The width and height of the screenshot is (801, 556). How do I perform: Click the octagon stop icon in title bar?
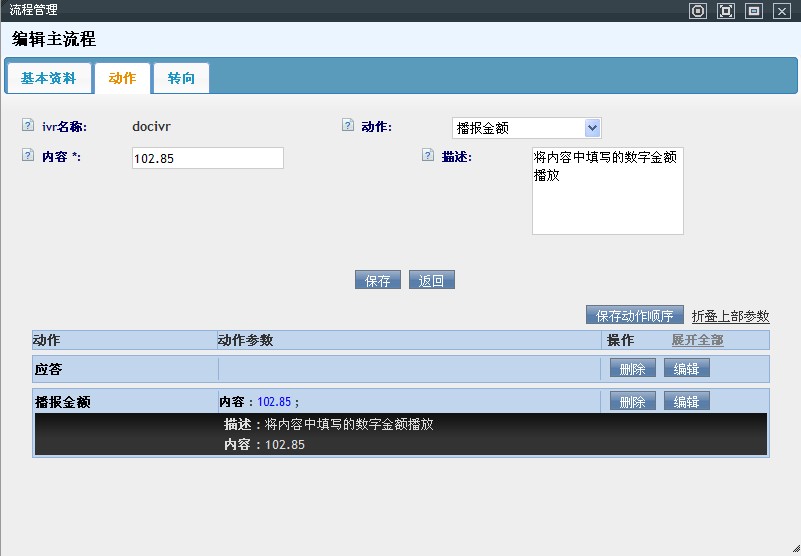pos(698,11)
